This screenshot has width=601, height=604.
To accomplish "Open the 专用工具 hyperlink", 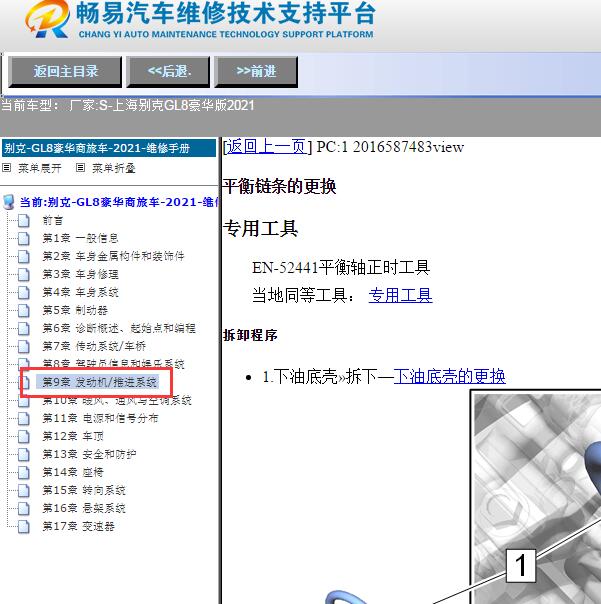I will 400,295.
